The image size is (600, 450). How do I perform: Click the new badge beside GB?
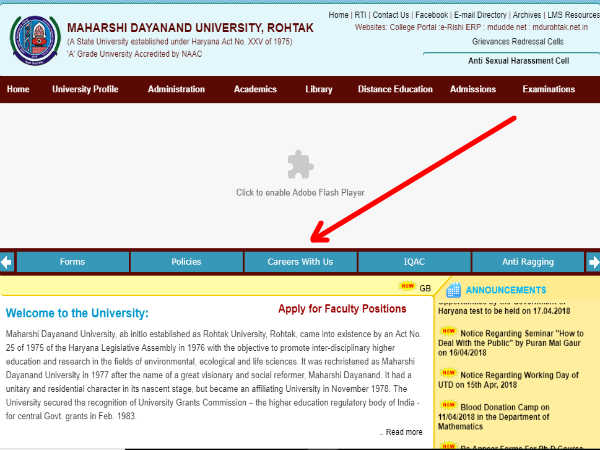pos(407,286)
